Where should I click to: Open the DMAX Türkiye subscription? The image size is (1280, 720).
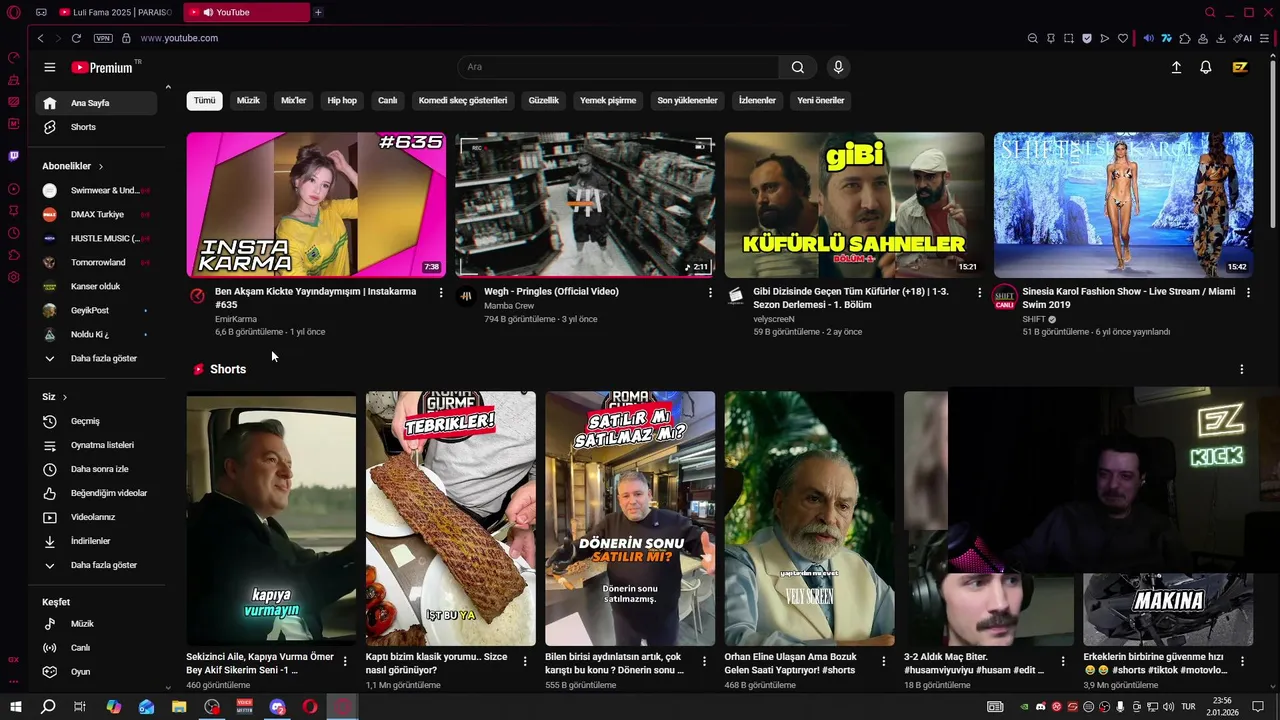pos(96,214)
